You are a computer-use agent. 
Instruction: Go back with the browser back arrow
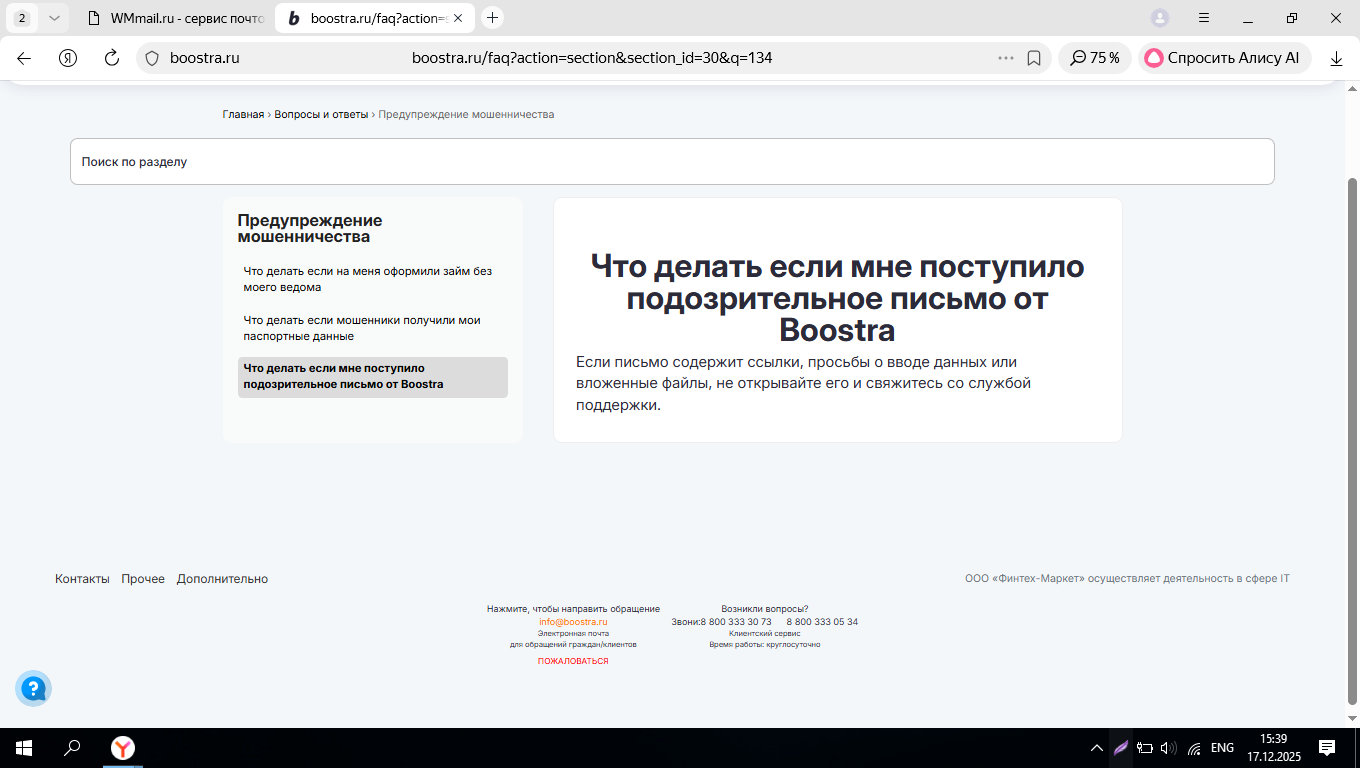coord(24,58)
